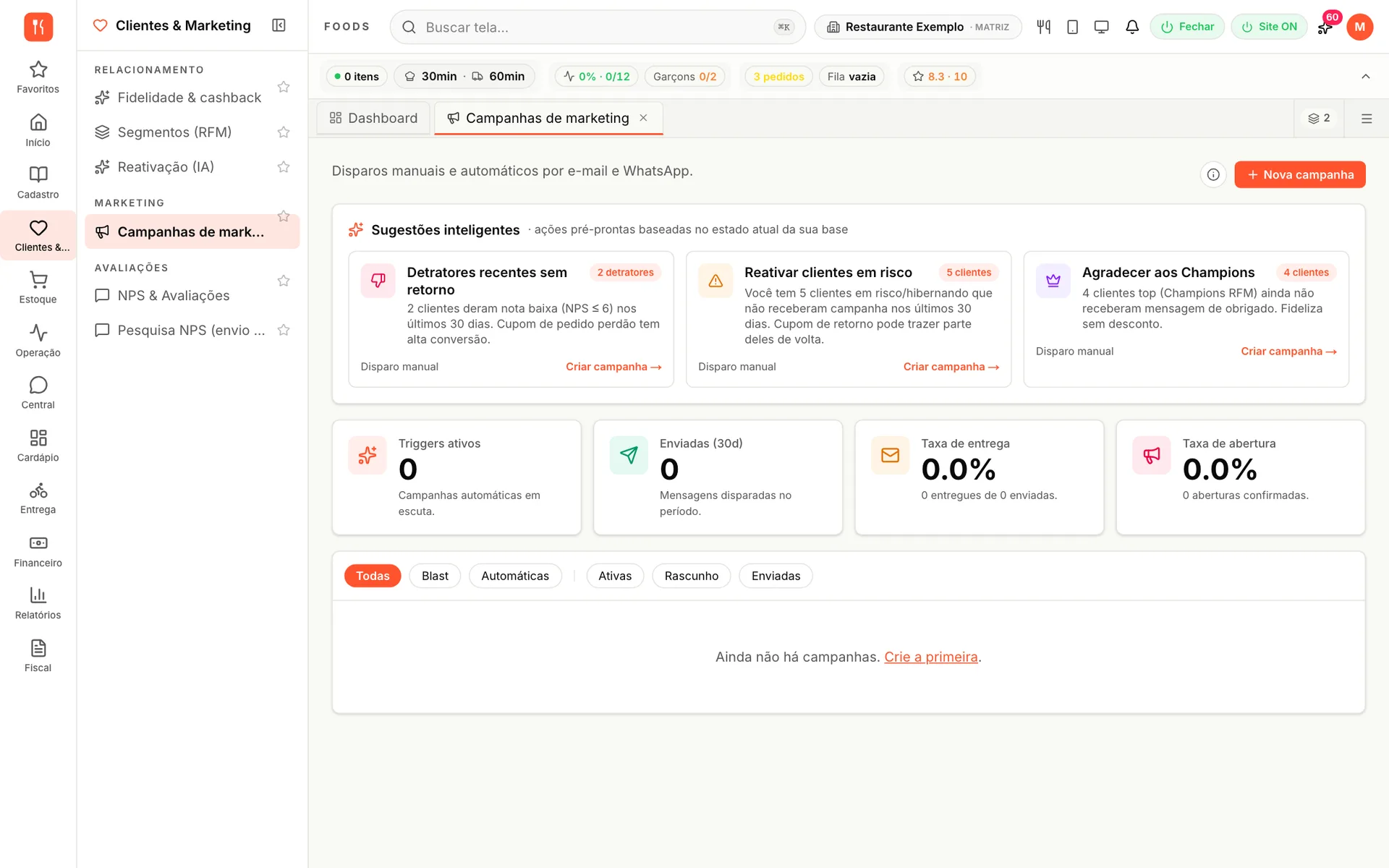Switch to Dashboard tab
This screenshot has width=1389, height=868.
click(373, 118)
